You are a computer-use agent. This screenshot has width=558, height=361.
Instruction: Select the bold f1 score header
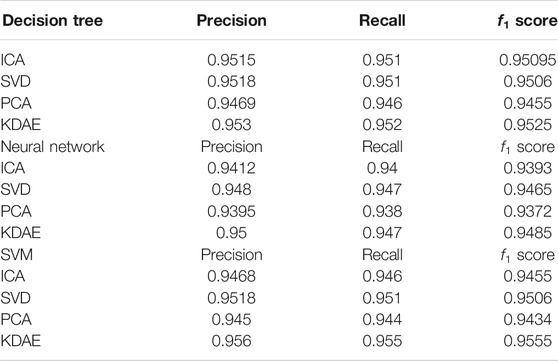point(527,21)
